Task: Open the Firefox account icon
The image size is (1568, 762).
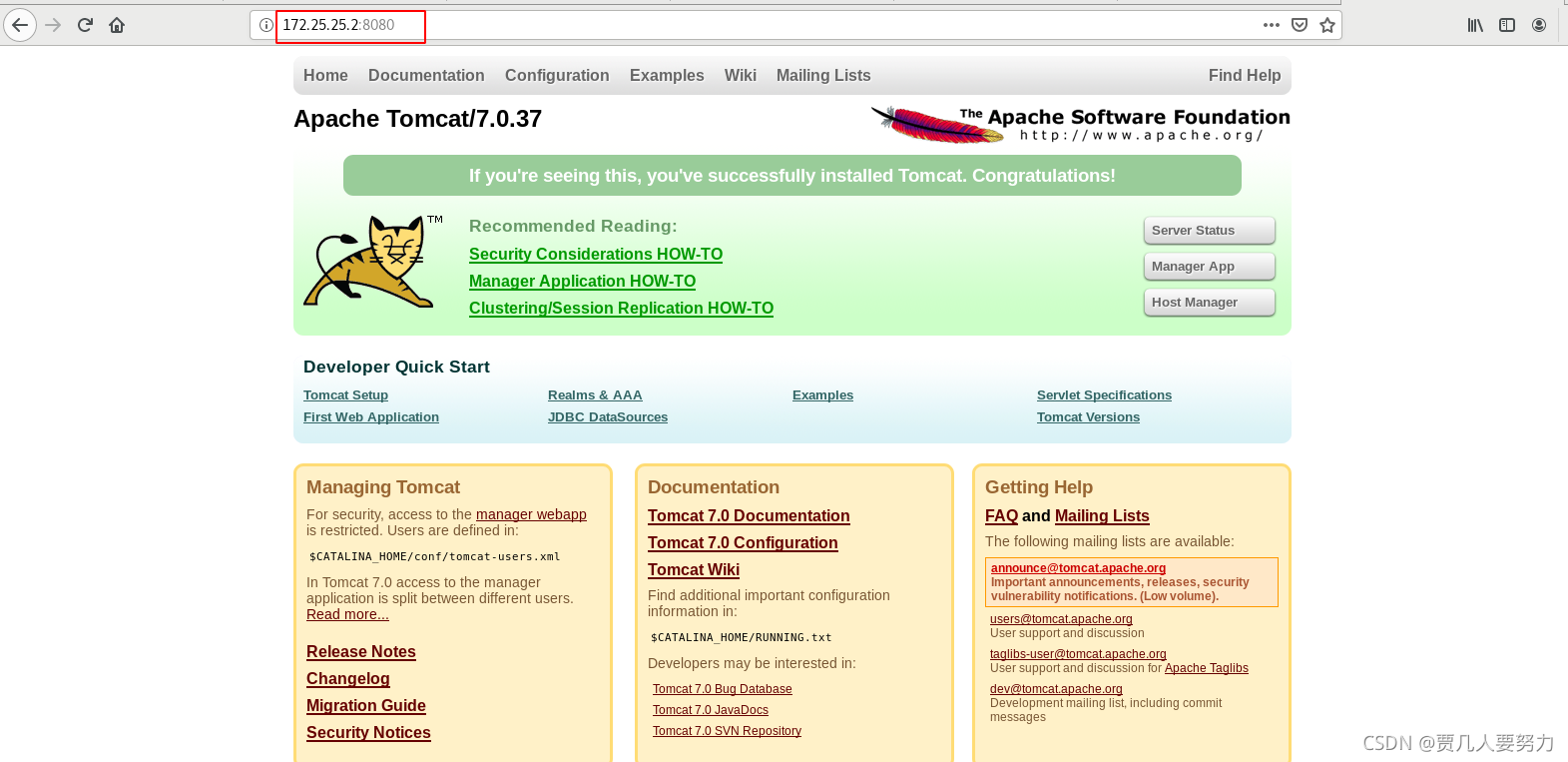Action: pyautogui.click(x=1539, y=25)
